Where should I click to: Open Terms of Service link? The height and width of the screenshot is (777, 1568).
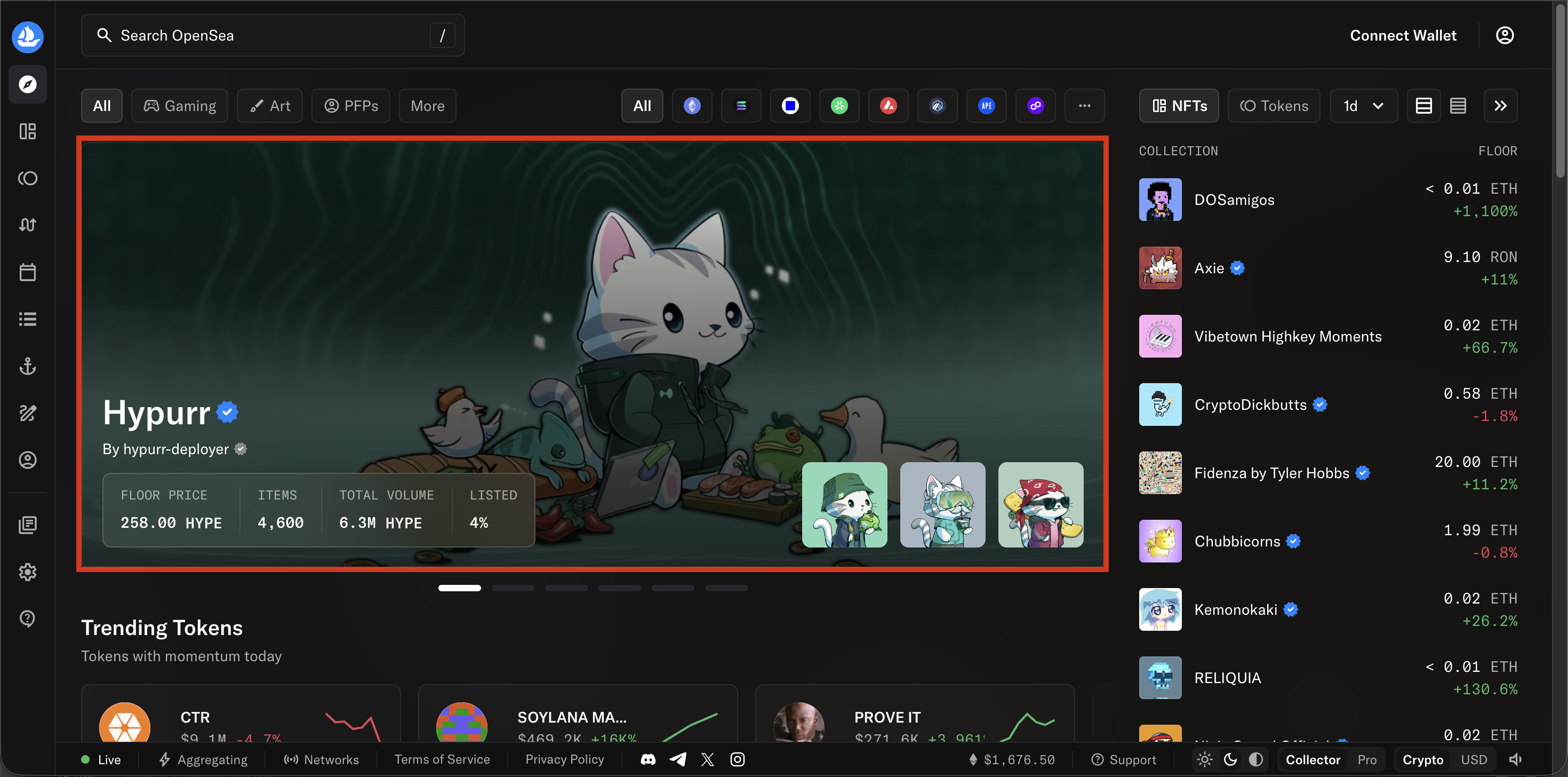point(442,759)
